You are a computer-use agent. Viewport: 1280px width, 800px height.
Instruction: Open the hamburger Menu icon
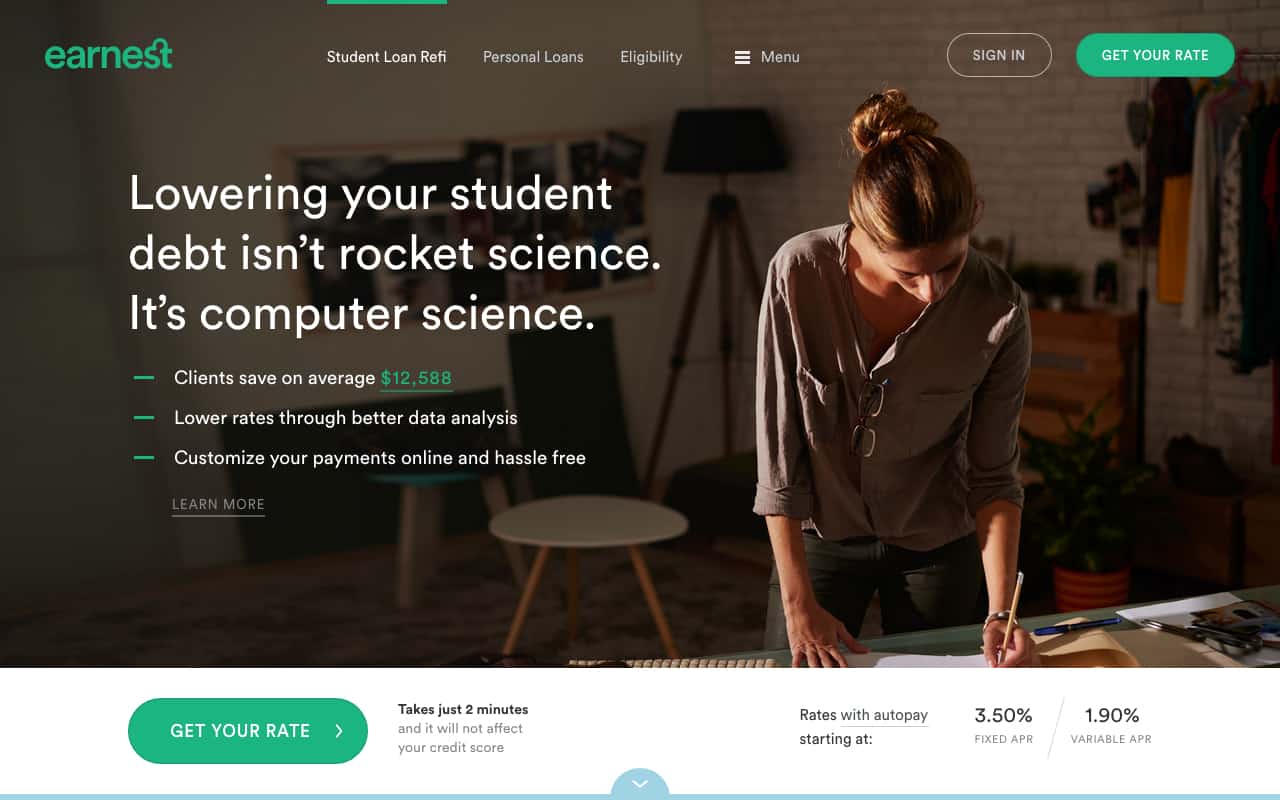[x=742, y=57]
